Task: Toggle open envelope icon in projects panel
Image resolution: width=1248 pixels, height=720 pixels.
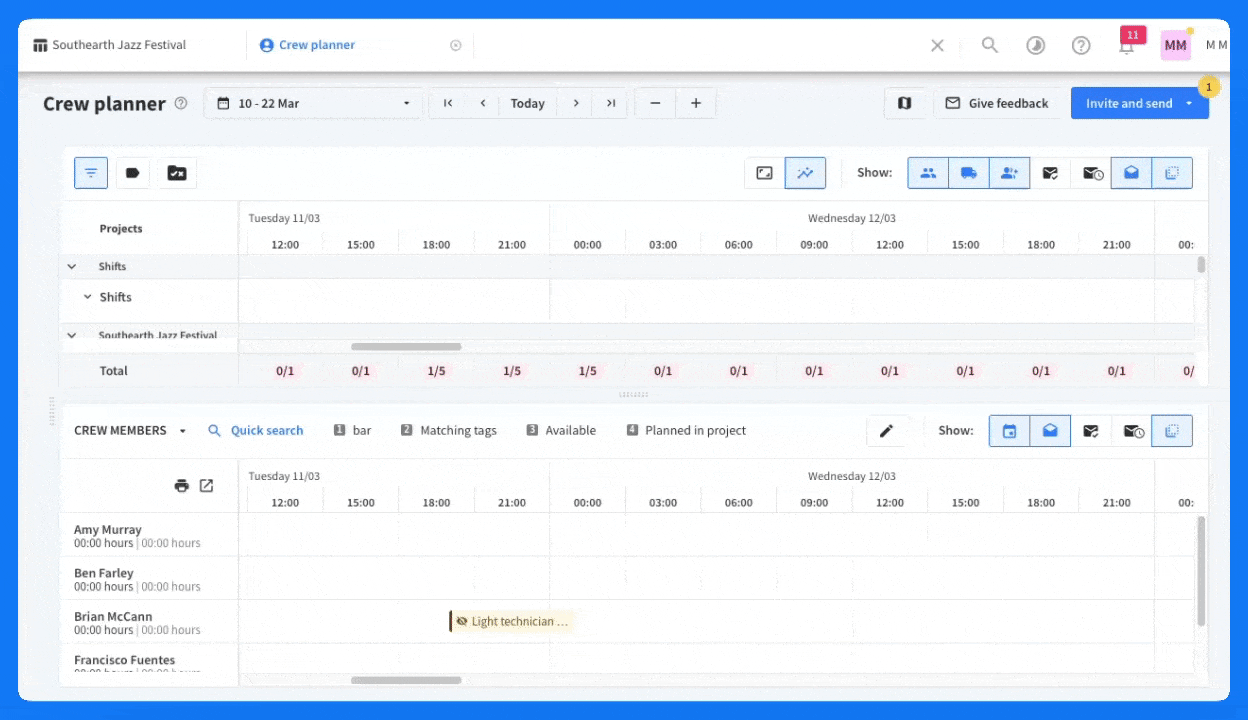Action: click(1132, 173)
